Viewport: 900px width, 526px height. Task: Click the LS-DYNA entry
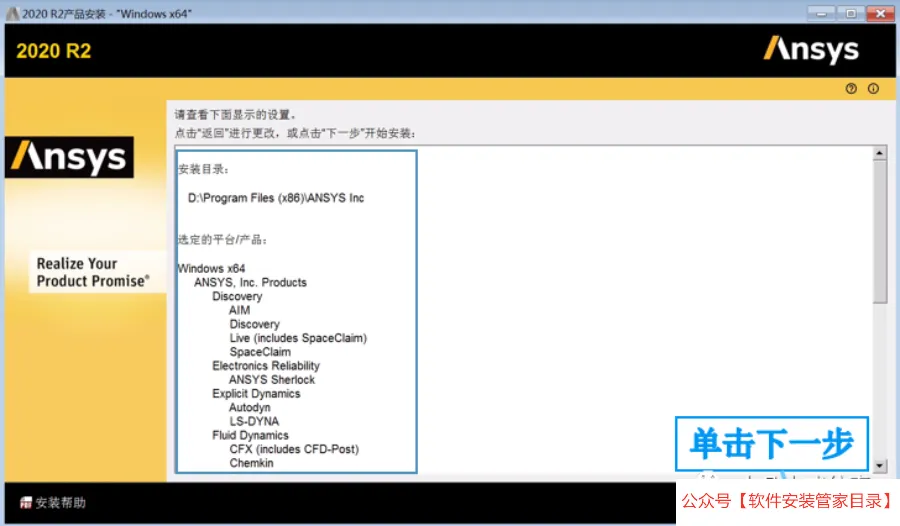tap(254, 421)
